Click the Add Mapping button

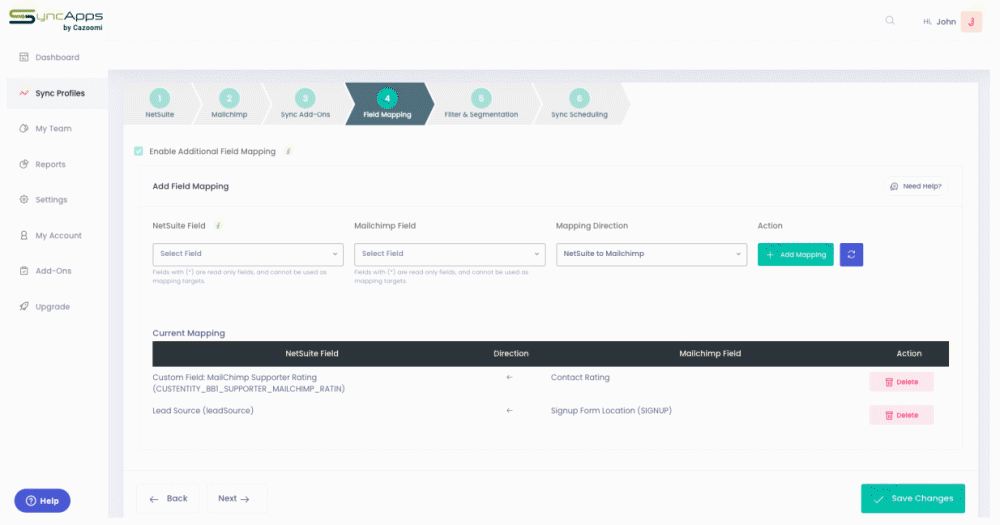pos(795,255)
